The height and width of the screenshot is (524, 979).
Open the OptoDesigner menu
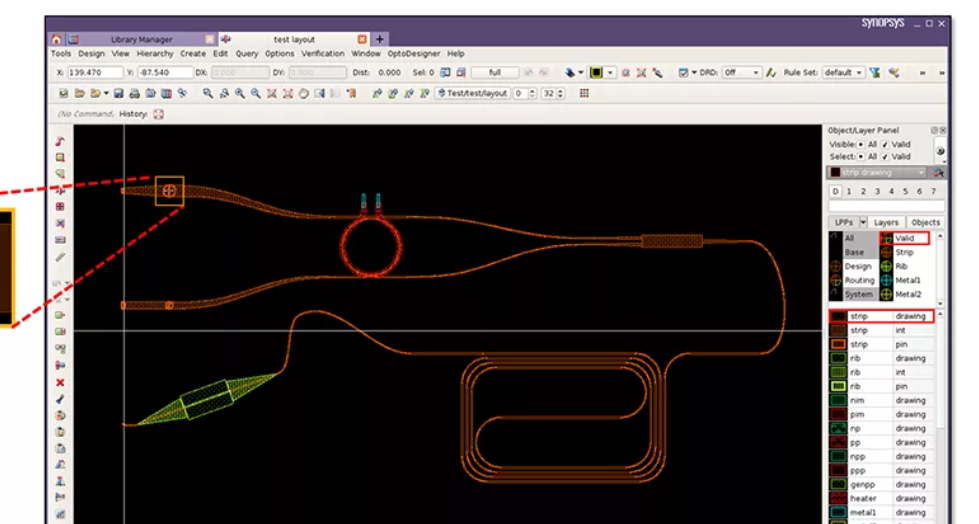[x=414, y=54]
